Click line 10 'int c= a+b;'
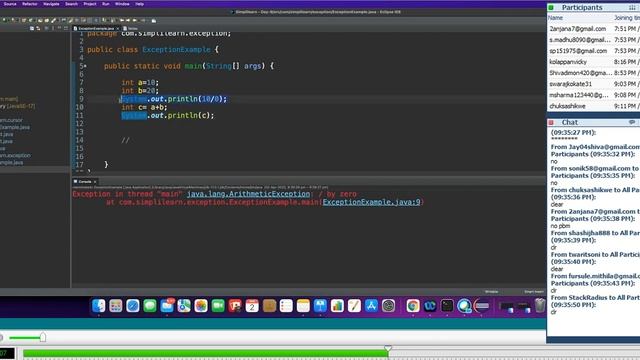 click(x=144, y=107)
